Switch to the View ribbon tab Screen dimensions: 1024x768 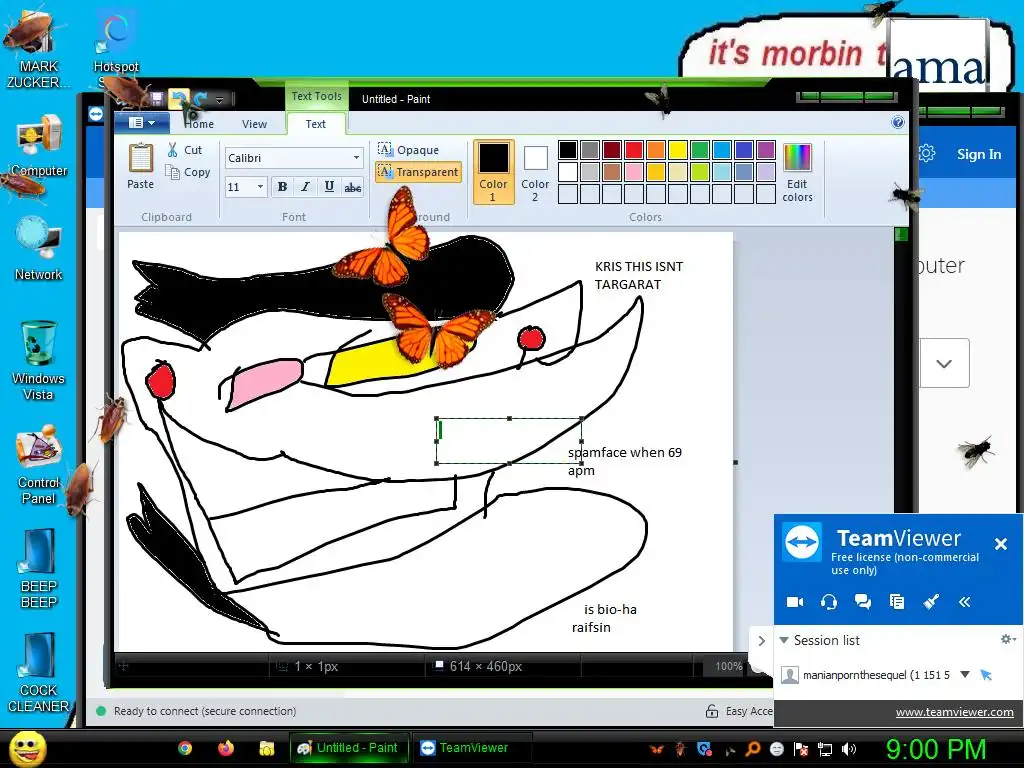[x=254, y=124]
